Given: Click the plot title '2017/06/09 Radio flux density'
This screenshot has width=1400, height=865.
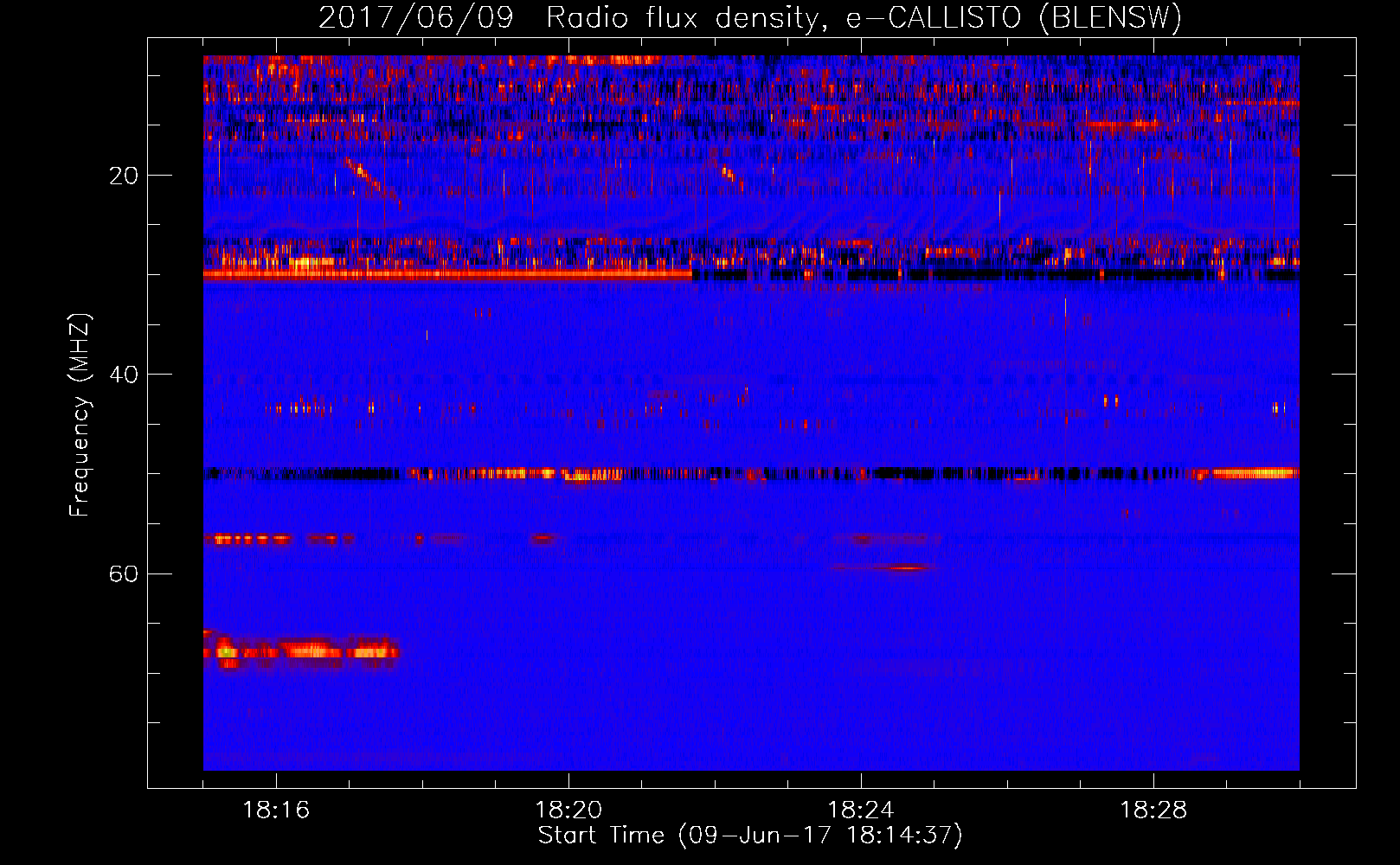Looking at the screenshot, I should 750,17.
